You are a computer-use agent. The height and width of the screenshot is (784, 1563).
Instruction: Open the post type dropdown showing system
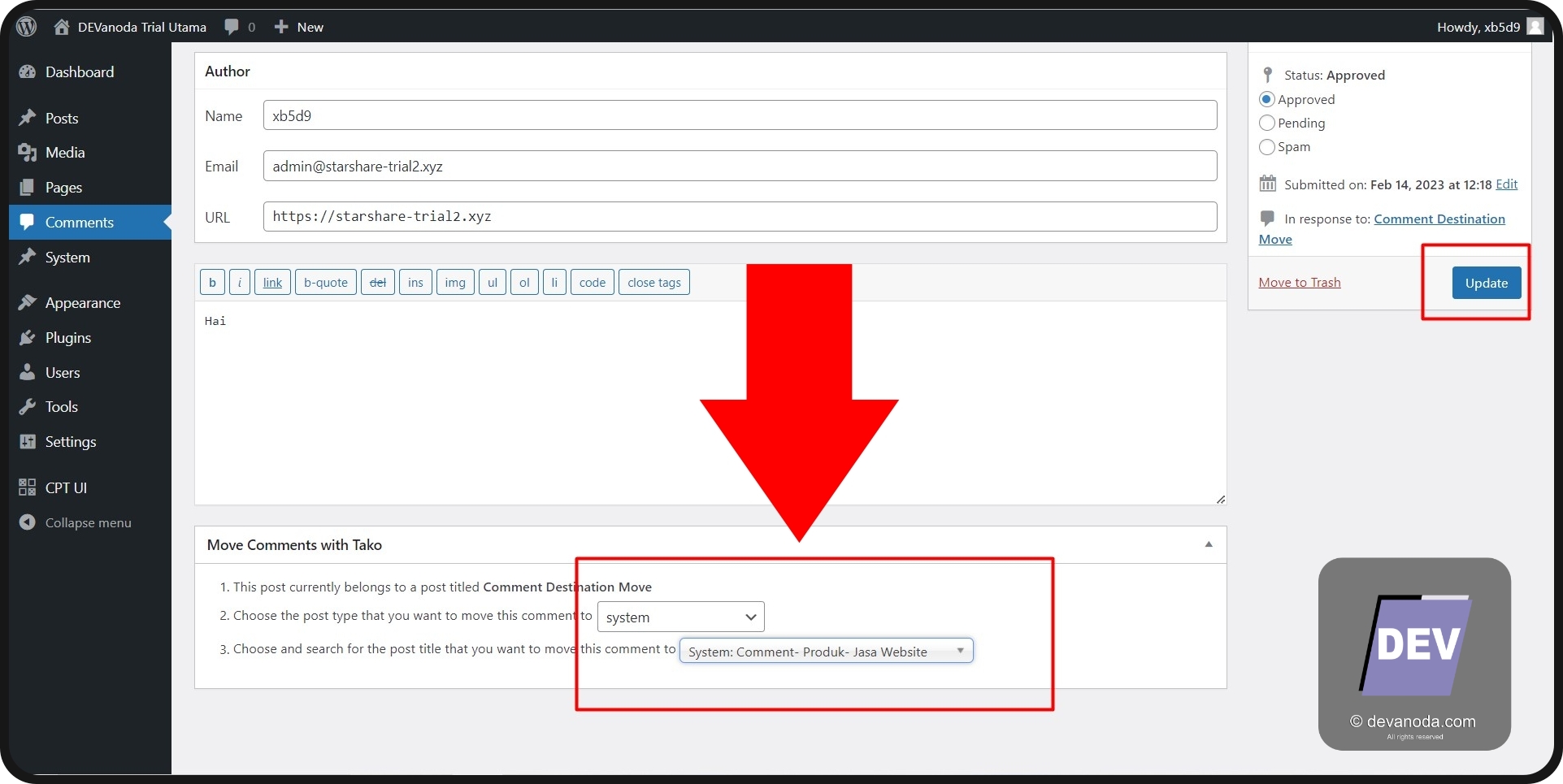[681, 617]
